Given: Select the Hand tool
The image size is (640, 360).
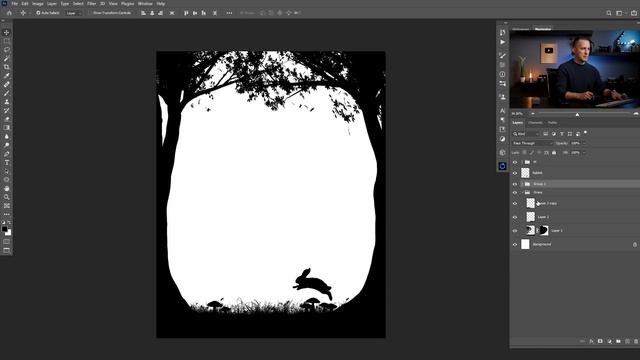Looking at the screenshot, I should point(7,188).
